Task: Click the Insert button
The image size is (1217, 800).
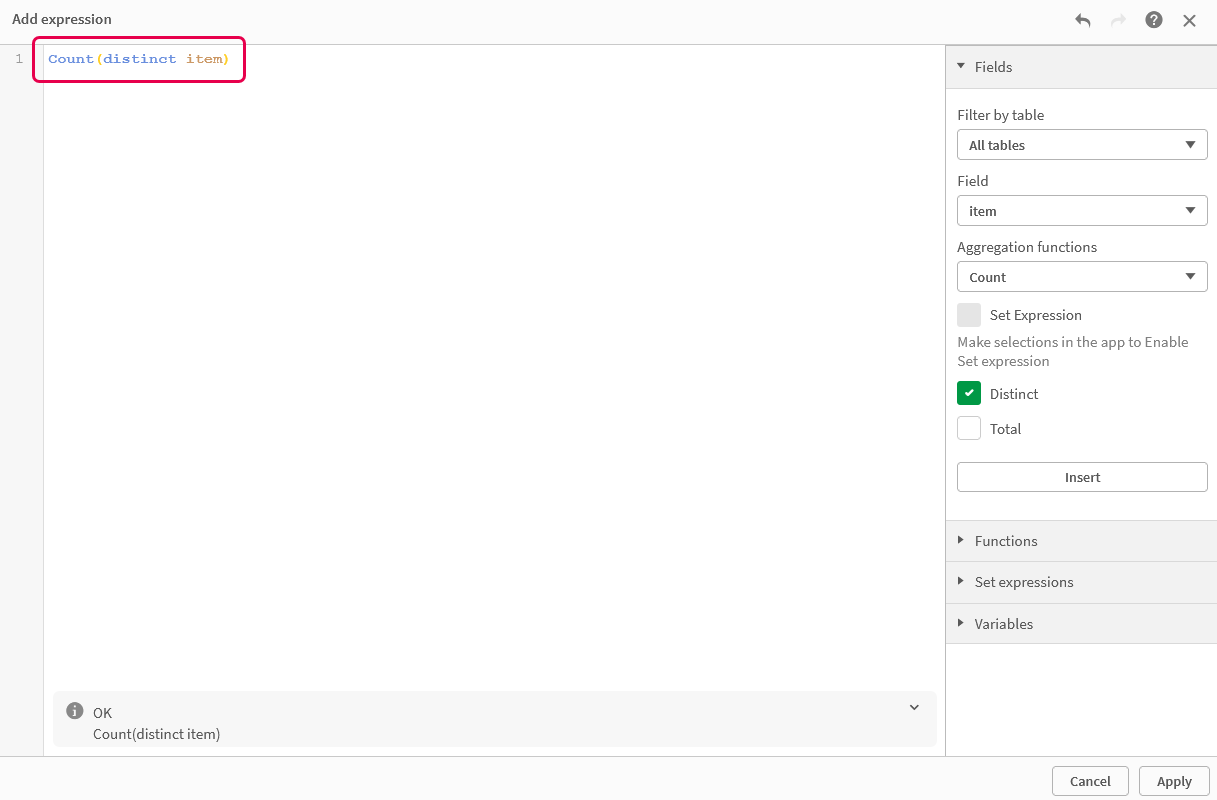Action: pos(1082,477)
